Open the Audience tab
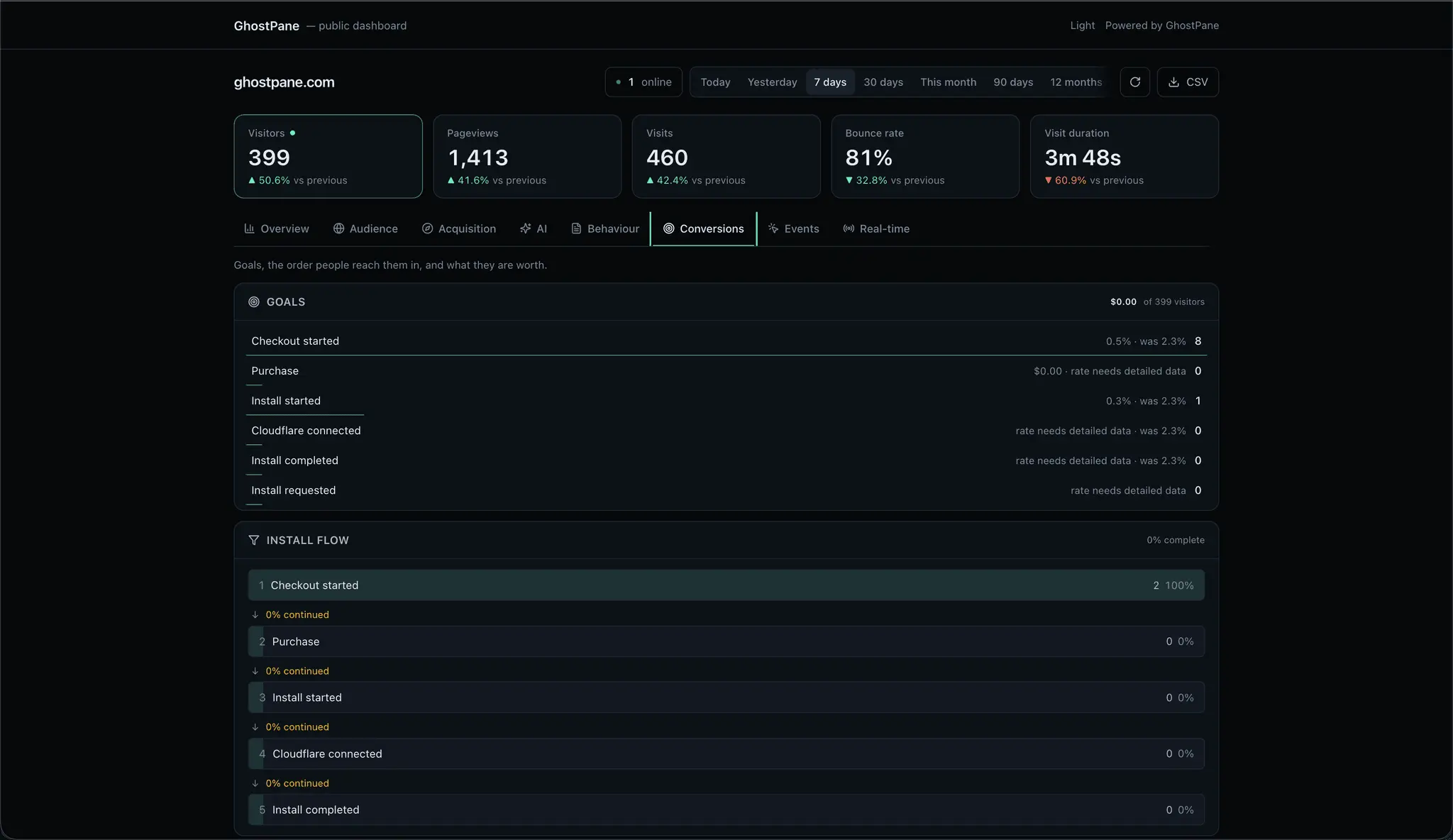Image resolution: width=1453 pixels, height=840 pixels. [365, 228]
